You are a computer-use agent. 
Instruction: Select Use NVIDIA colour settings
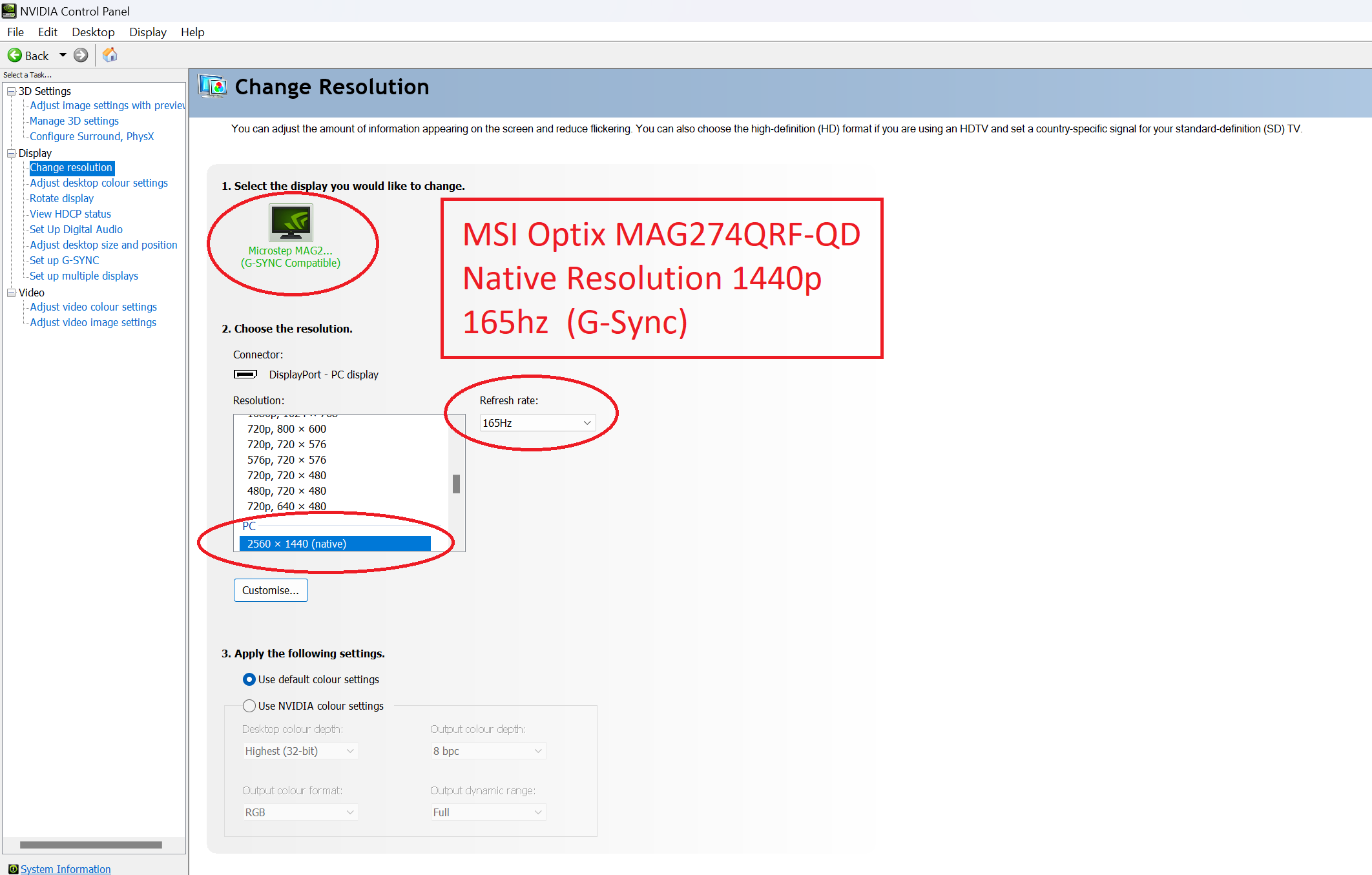(249, 706)
